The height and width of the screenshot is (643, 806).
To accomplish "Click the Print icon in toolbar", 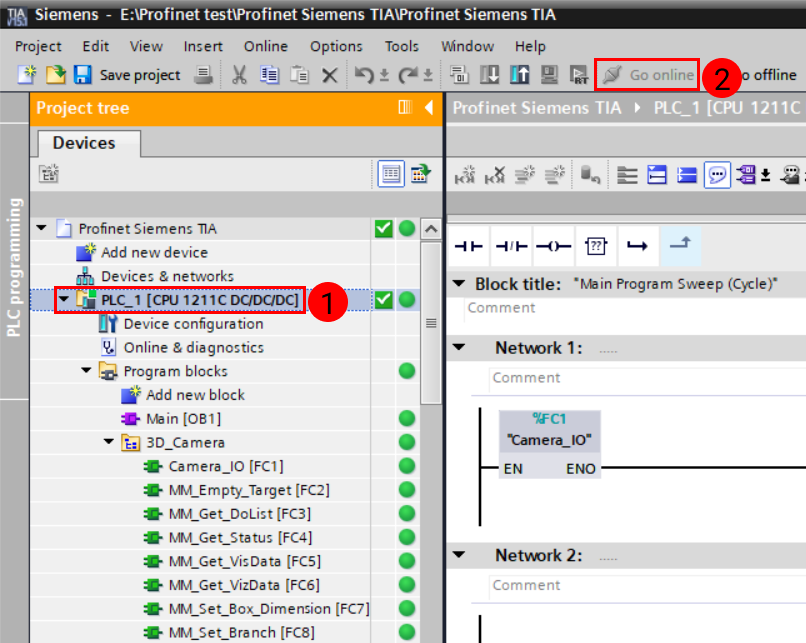I will pos(203,75).
